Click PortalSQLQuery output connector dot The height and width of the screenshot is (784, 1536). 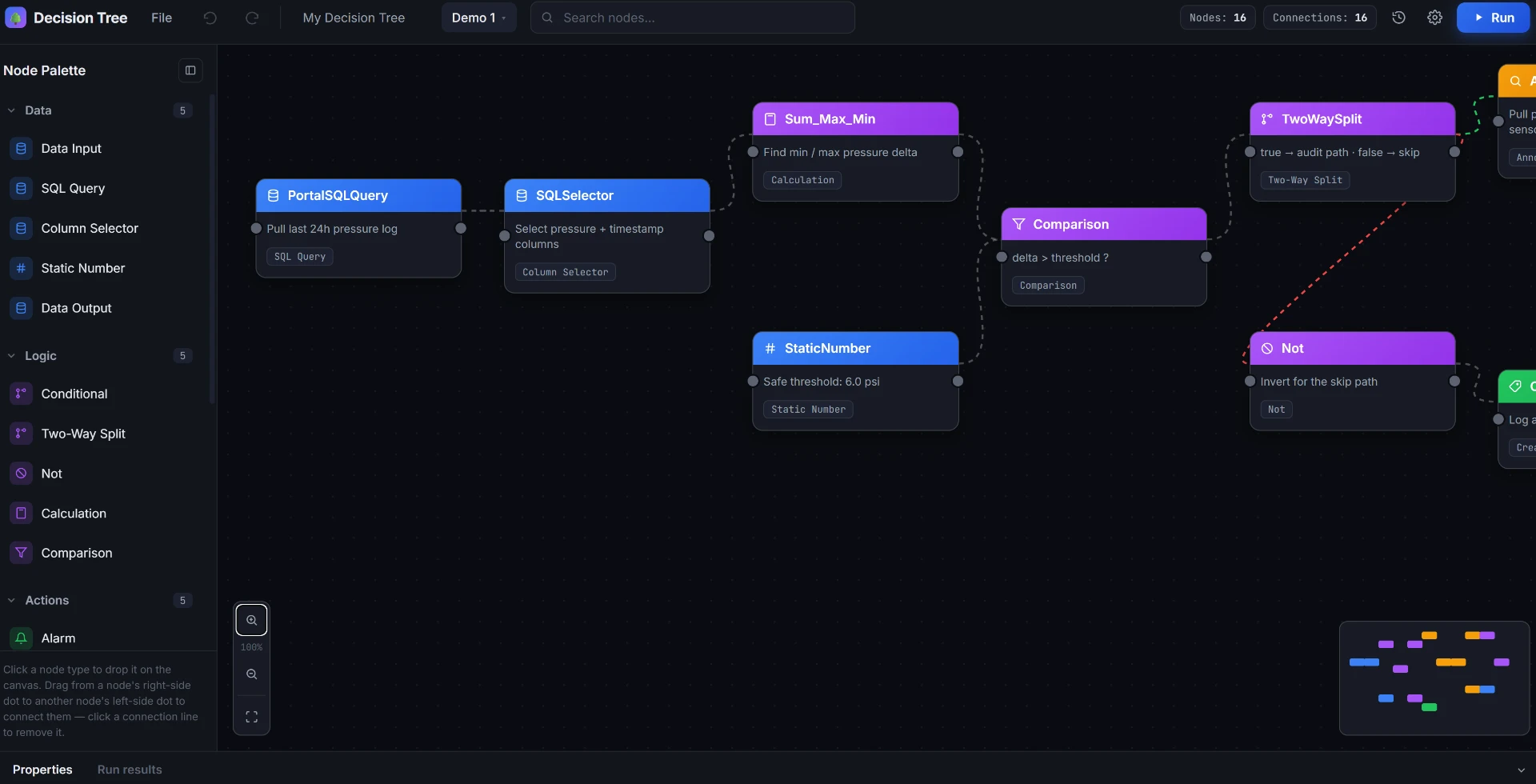click(x=461, y=228)
